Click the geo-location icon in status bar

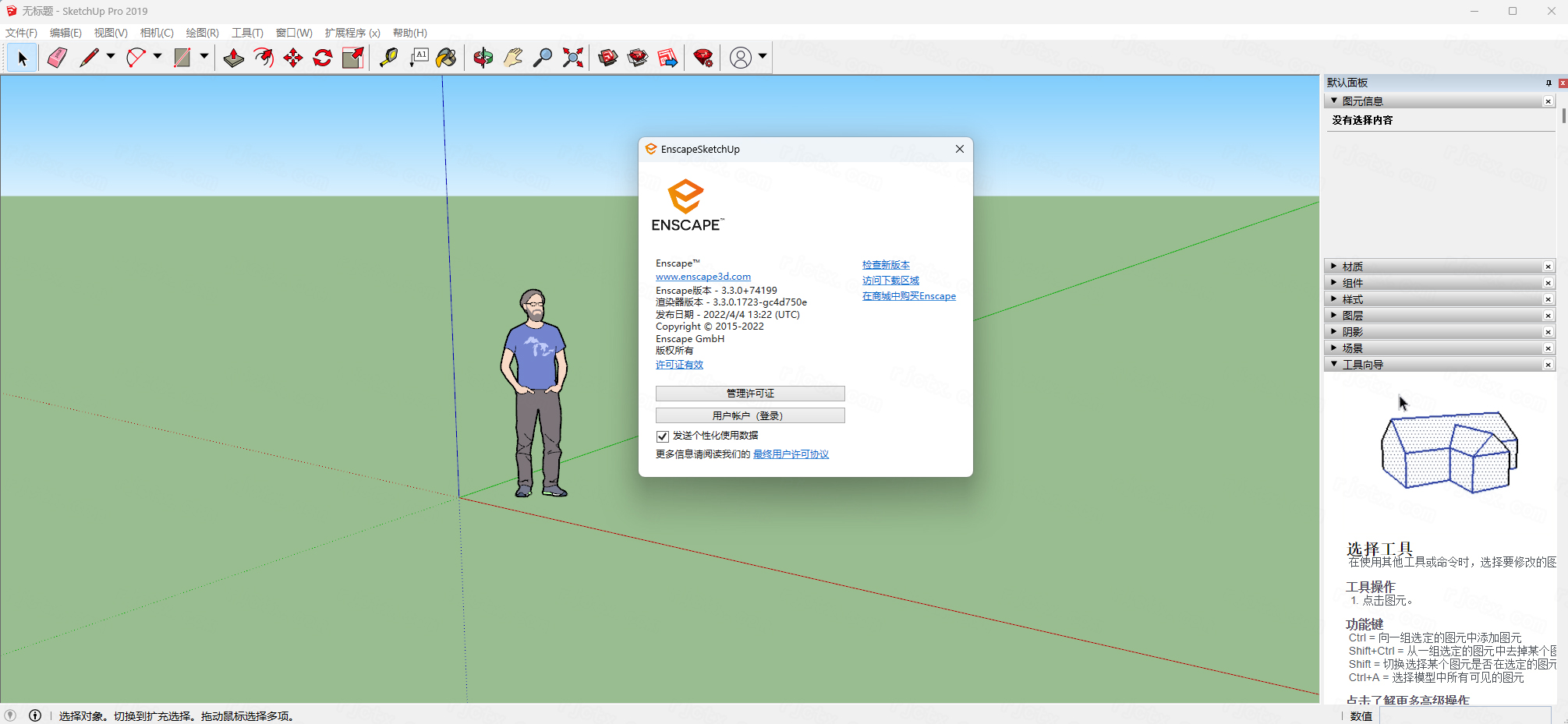(x=10, y=715)
